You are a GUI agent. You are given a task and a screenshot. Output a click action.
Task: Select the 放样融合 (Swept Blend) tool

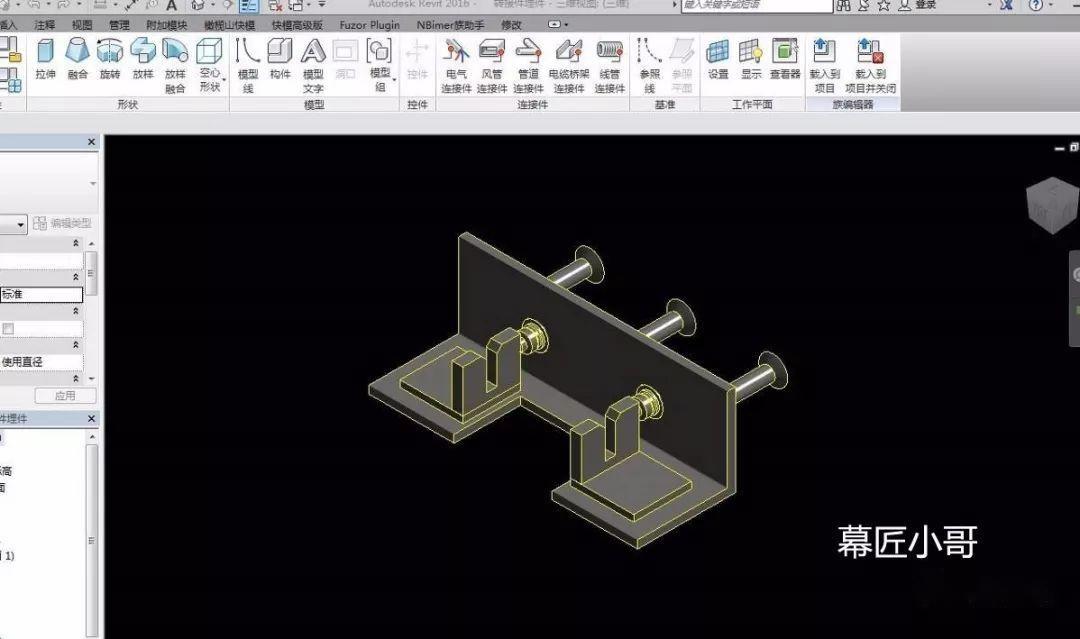175,66
